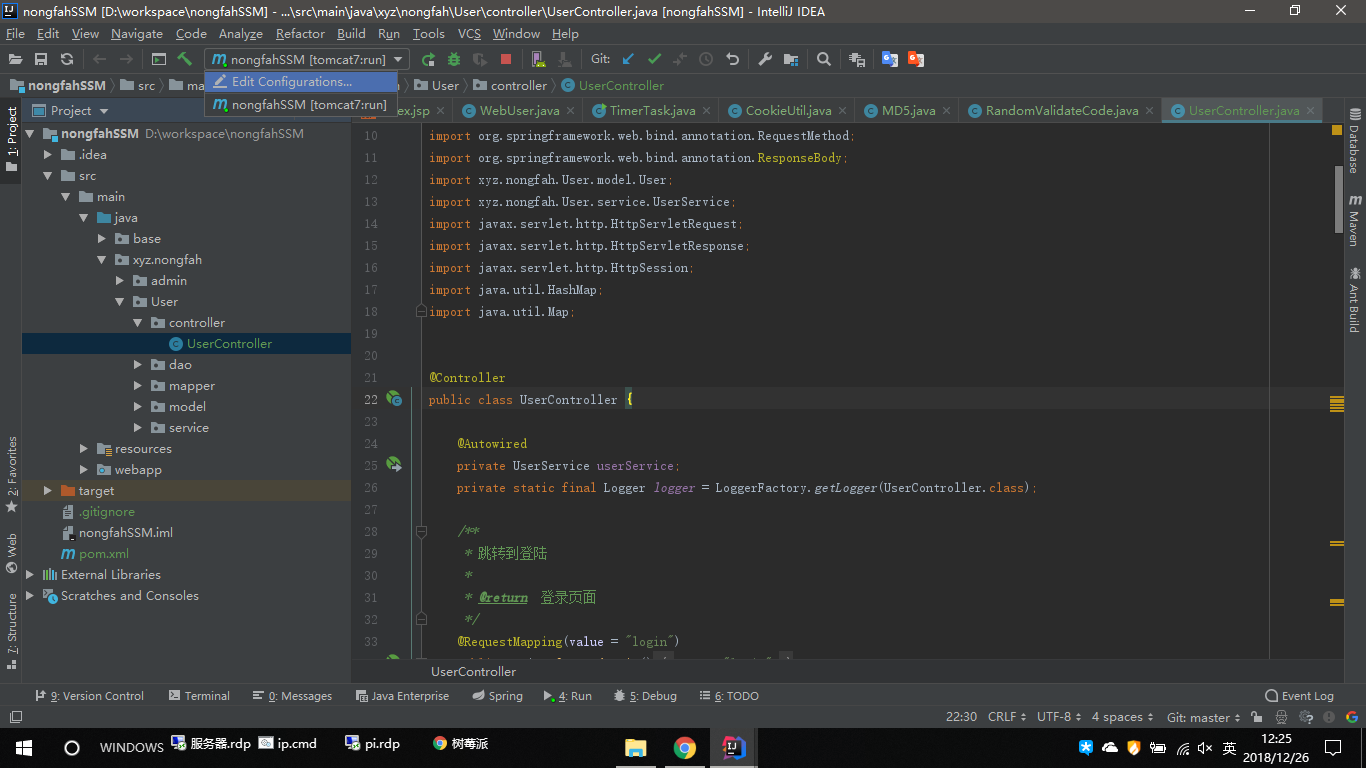The image size is (1366, 768).
Task: Switch to the MD5.java tab
Action: coord(908,110)
